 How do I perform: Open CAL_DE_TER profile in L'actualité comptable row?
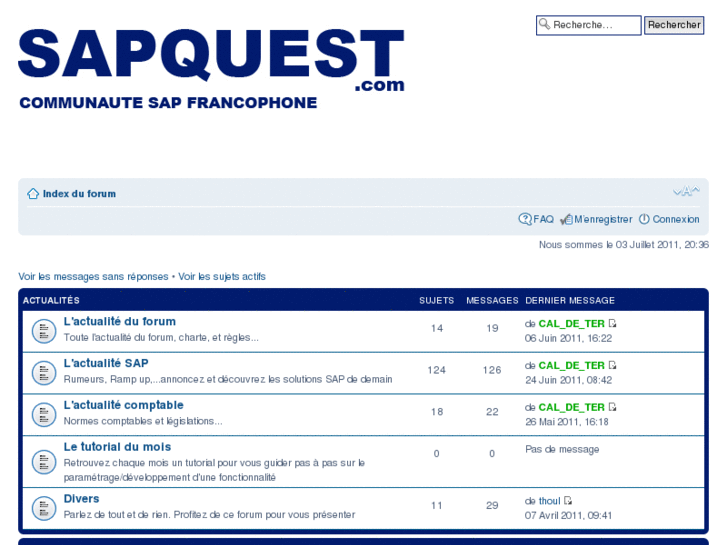coord(572,407)
